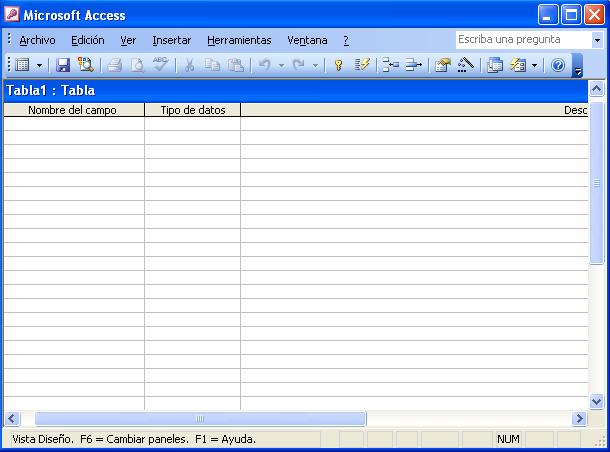Click the Redo arrow icon
Viewport: 610px width, 452px height.
pyautogui.click(x=298, y=65)
